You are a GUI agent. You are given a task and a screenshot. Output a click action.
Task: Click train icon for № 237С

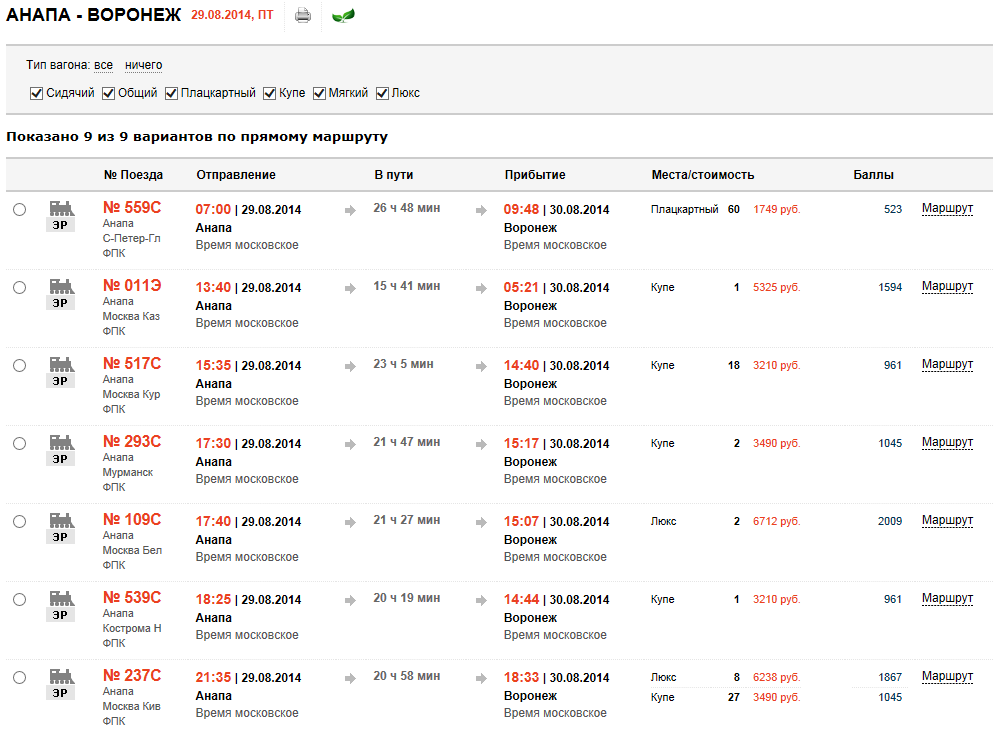(61, 675)
